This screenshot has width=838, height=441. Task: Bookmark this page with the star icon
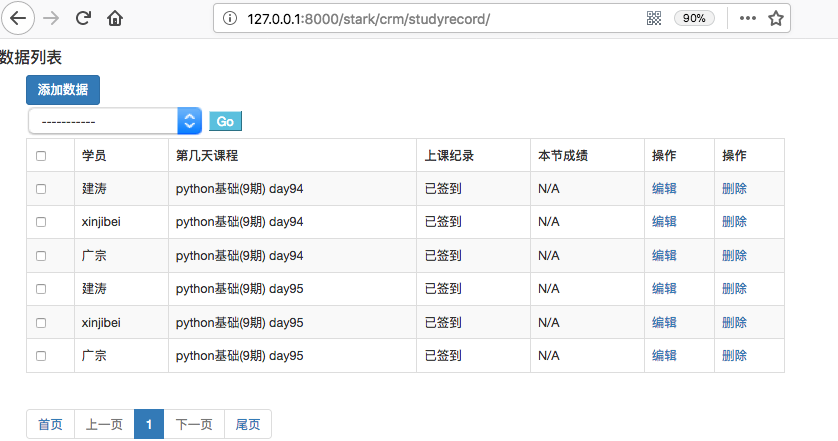tap(775, 18)
